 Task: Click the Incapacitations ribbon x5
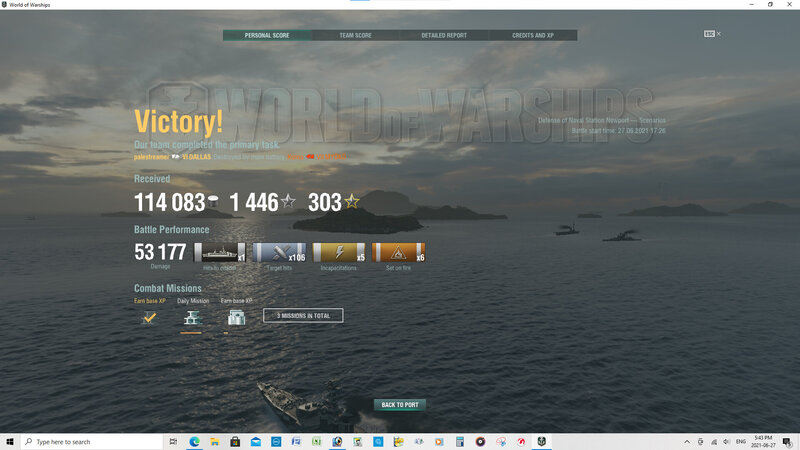(x=339, y=253)
